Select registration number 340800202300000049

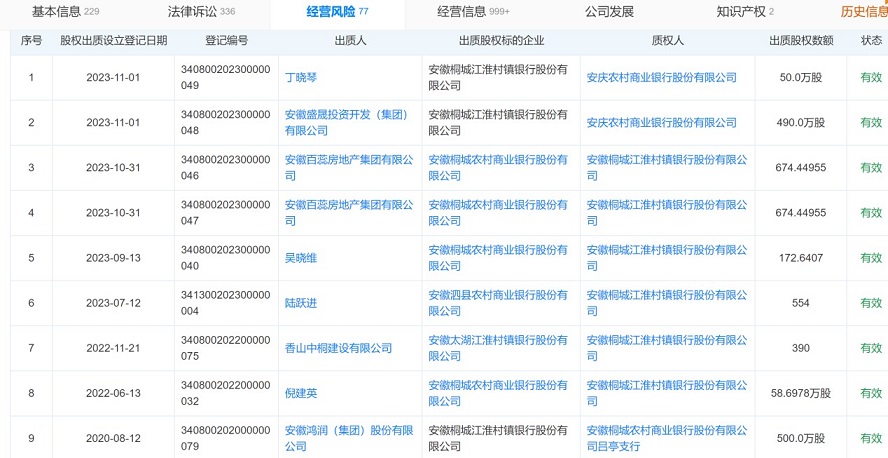(x=225, y=78)
